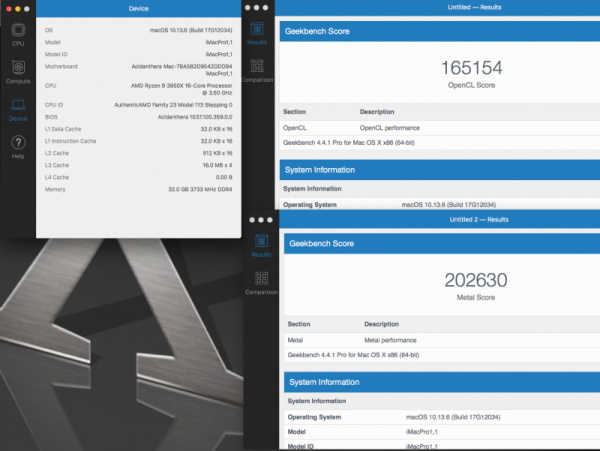The image size is (600, 451).
Task: Open the CPU section in Device window sidebar
Action: [x=18, y=34]
